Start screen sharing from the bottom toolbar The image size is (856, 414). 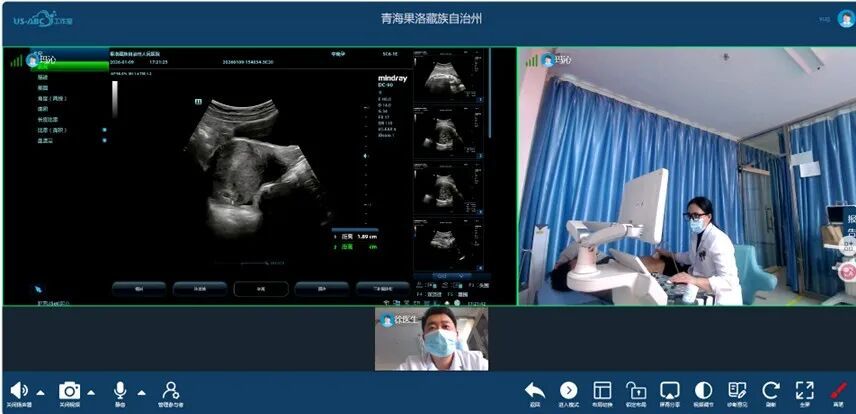670,390
